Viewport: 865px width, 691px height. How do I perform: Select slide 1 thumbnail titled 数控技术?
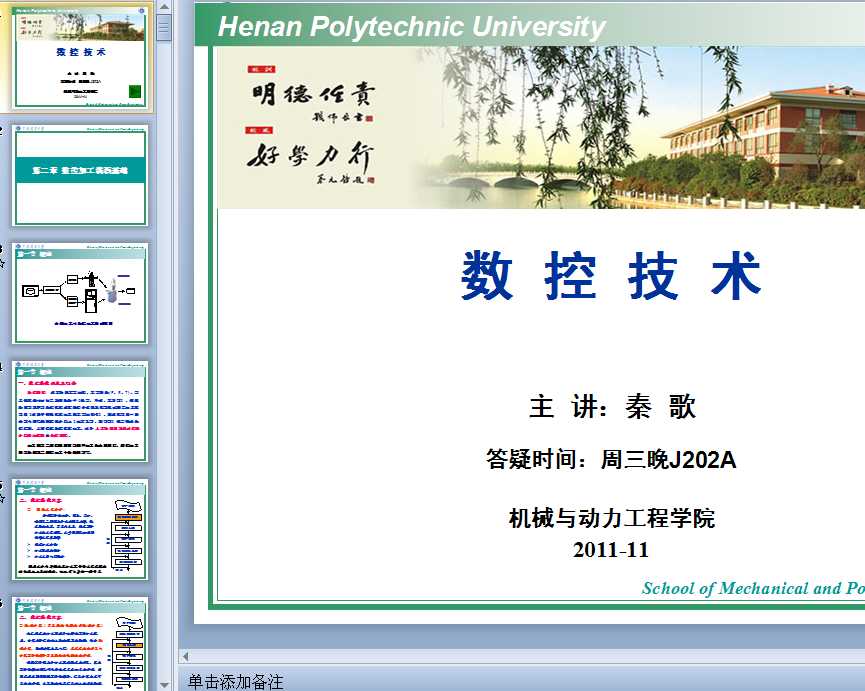point(80,57)
